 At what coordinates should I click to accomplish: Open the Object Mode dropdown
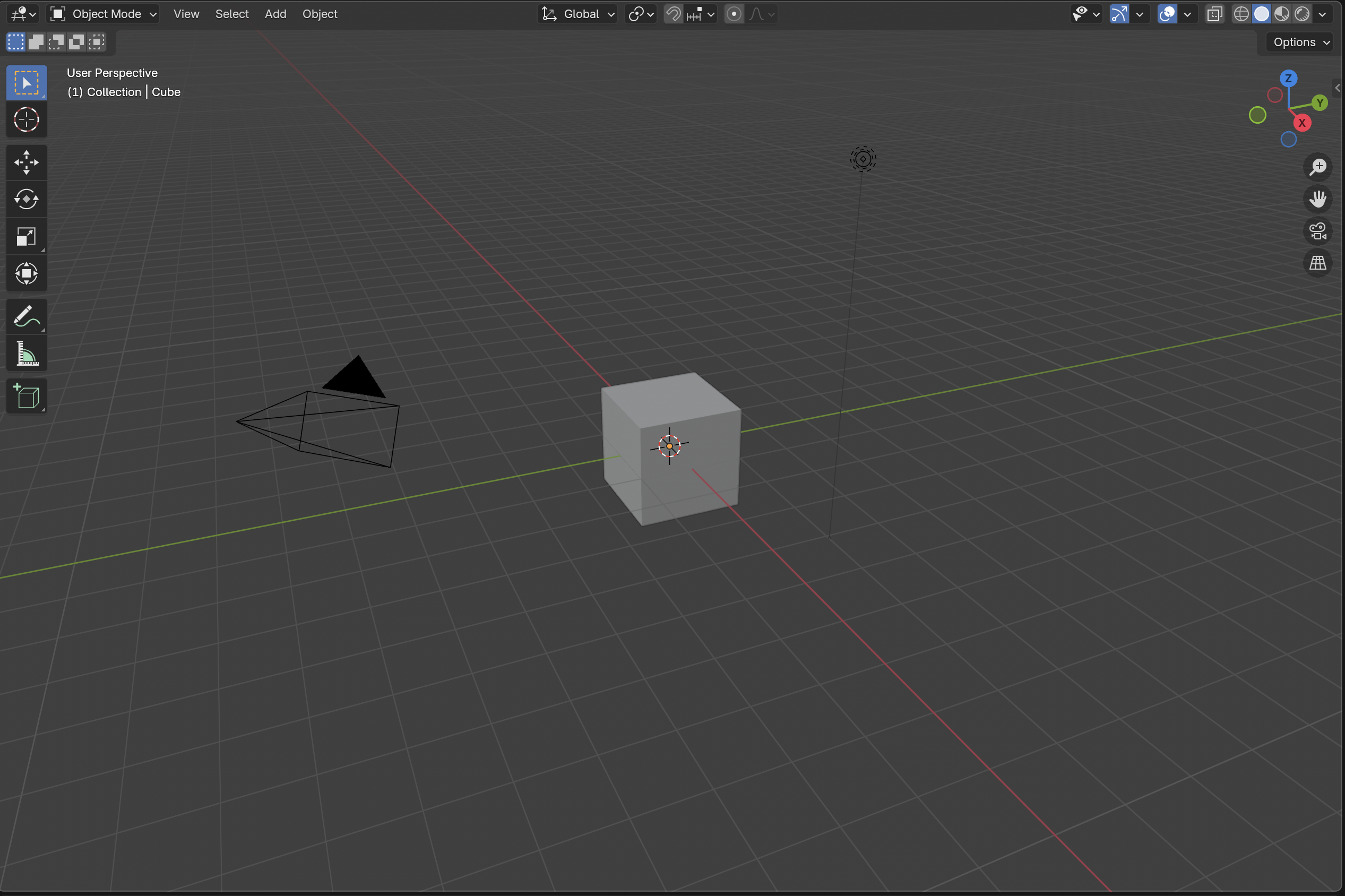104,14
